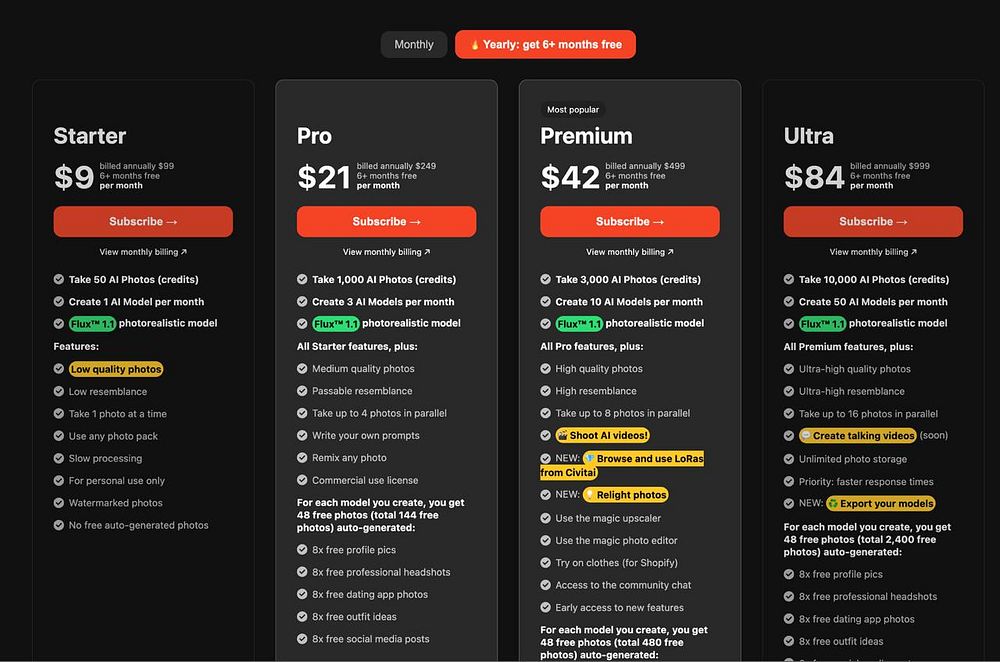Click the Most popular label on Premium card

click(x=573, y=110)
